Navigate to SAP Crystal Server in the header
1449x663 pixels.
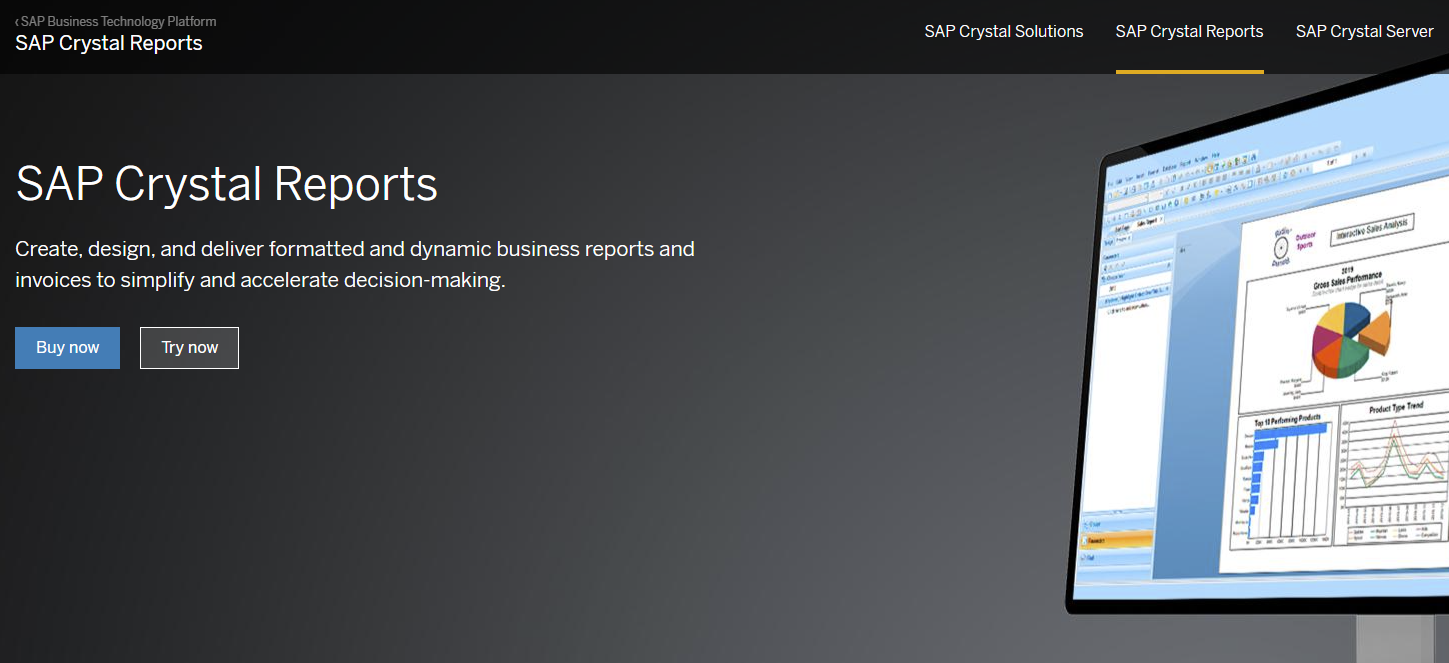click(x=1365, y=31)
